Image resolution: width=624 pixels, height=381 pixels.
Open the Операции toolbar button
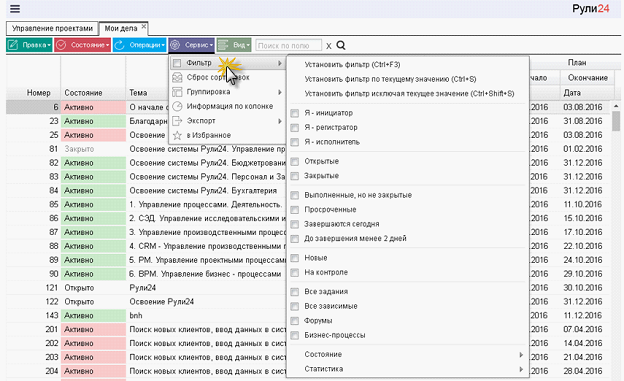tap(140, 45)
